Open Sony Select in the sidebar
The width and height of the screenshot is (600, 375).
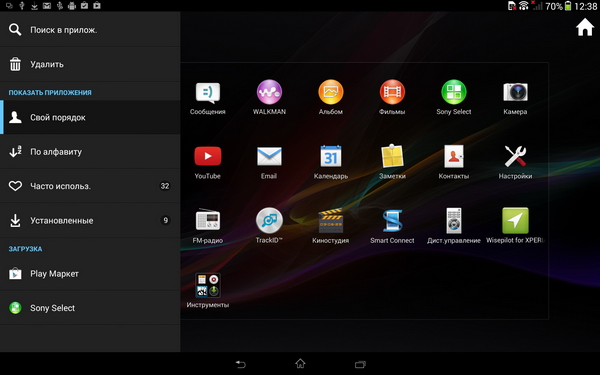(x=90, y=308)
